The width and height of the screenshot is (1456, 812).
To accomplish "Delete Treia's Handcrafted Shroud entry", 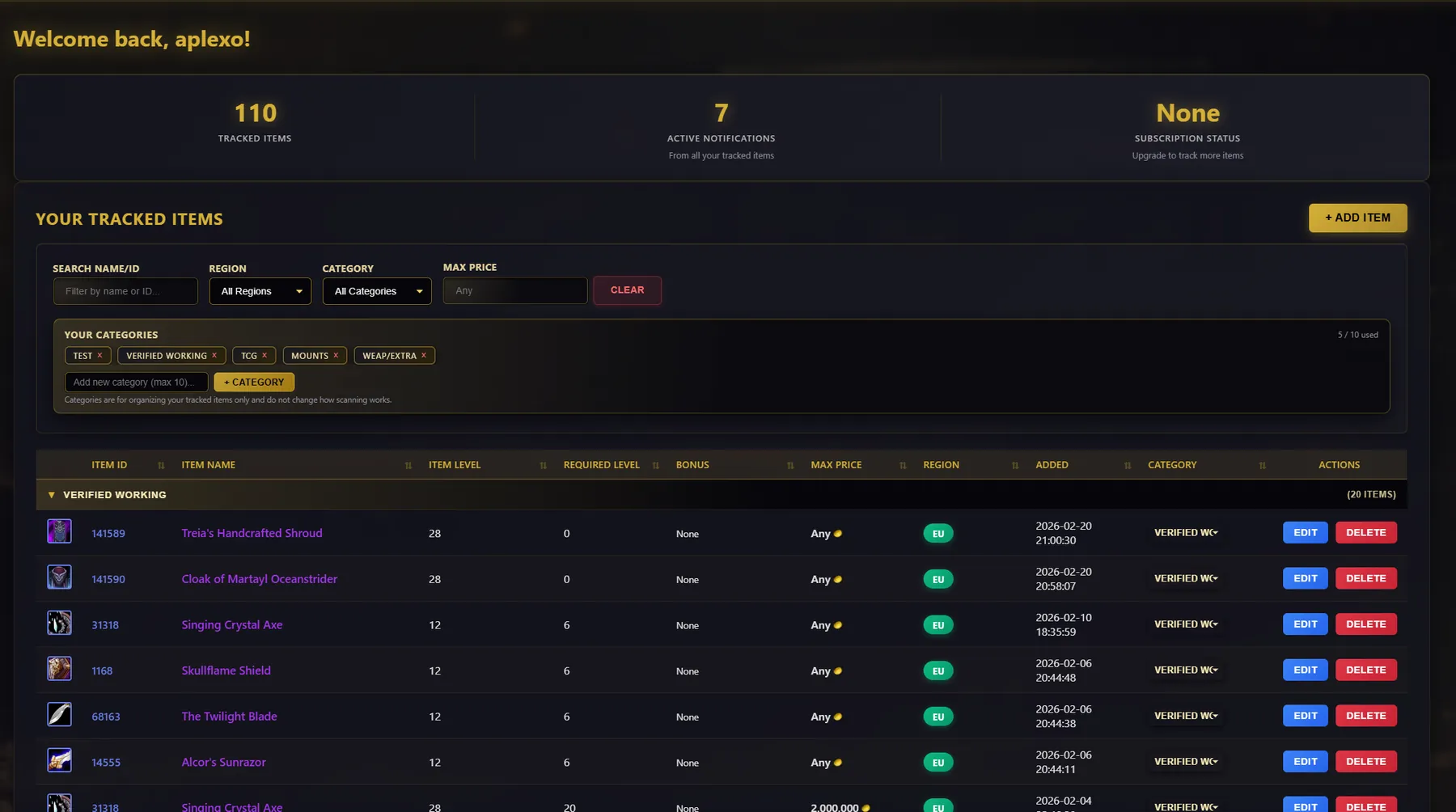I will 1366,533.
